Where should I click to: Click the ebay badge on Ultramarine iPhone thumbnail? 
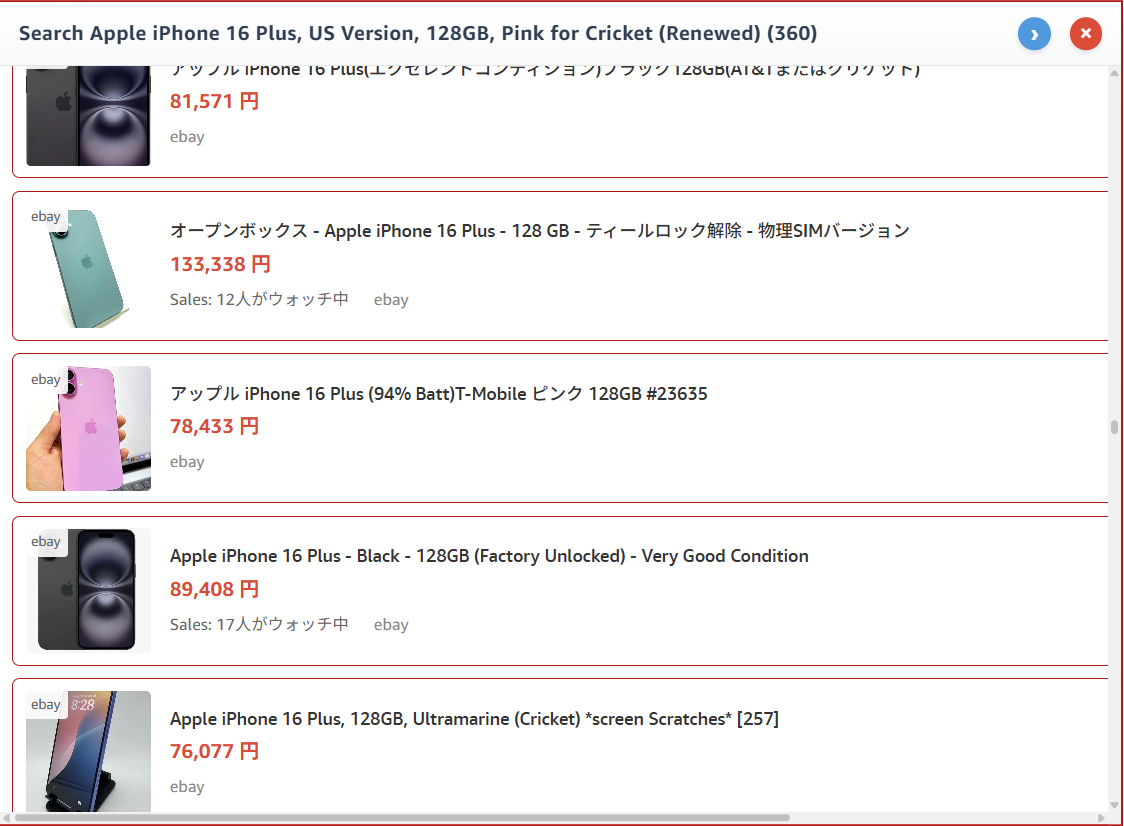coord(46,704)
